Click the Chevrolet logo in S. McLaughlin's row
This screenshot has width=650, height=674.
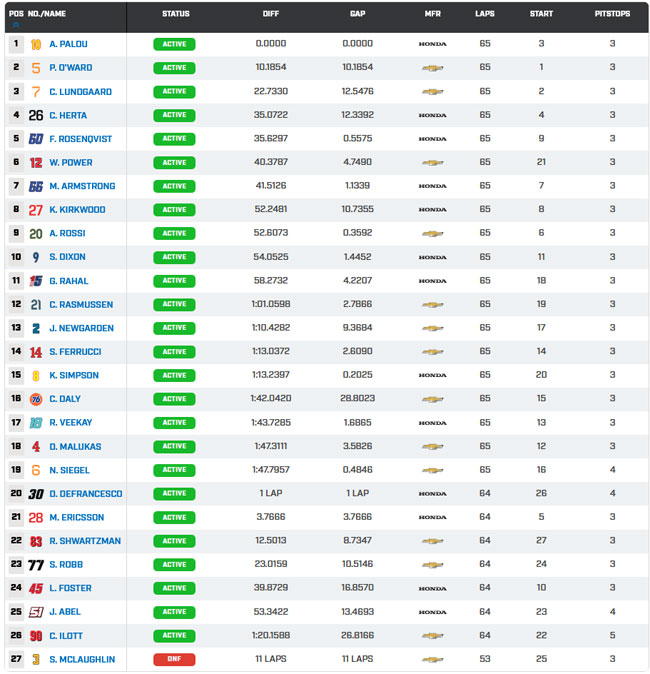[x=432, y=659]
